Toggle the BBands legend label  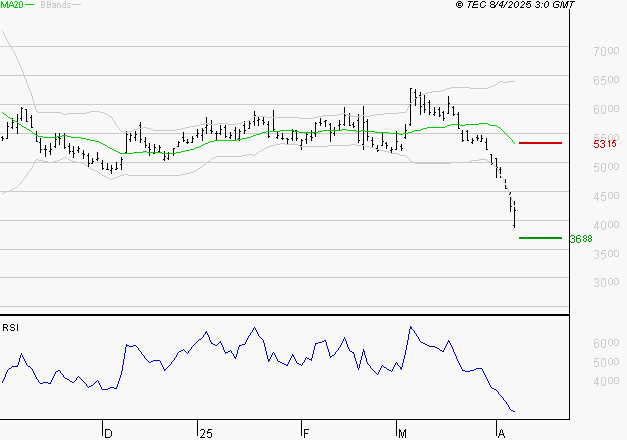(58, 6)
